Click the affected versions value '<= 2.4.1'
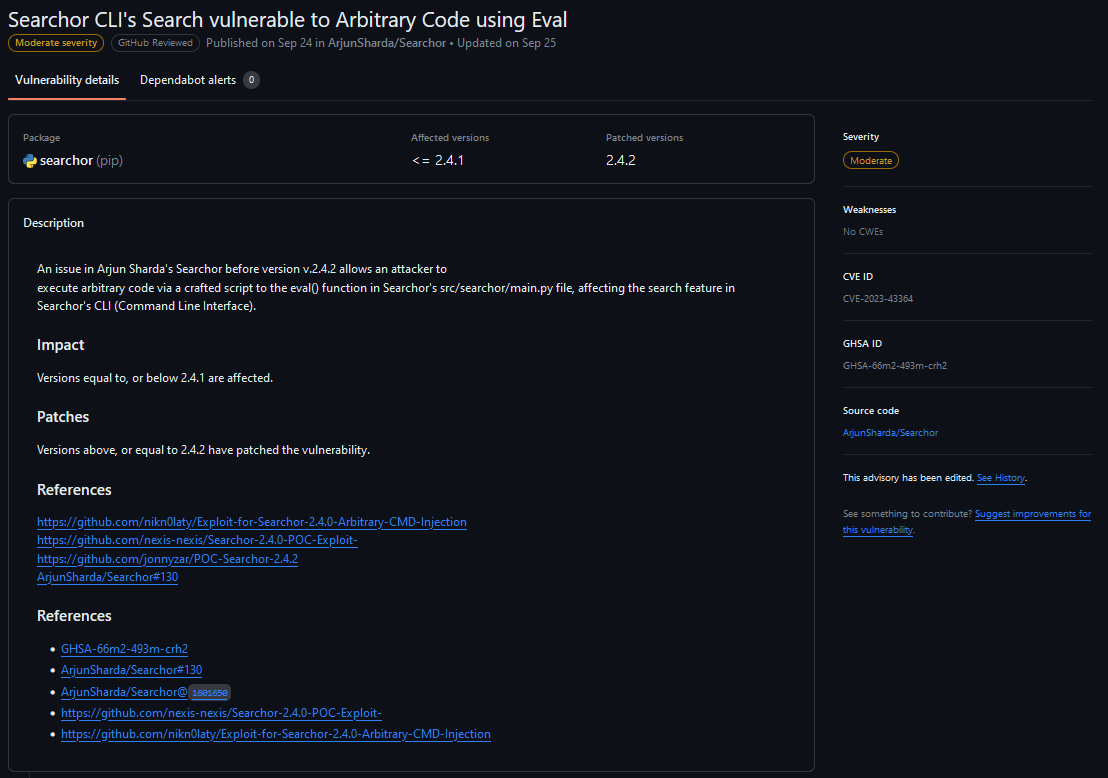 tap(438, 160)
